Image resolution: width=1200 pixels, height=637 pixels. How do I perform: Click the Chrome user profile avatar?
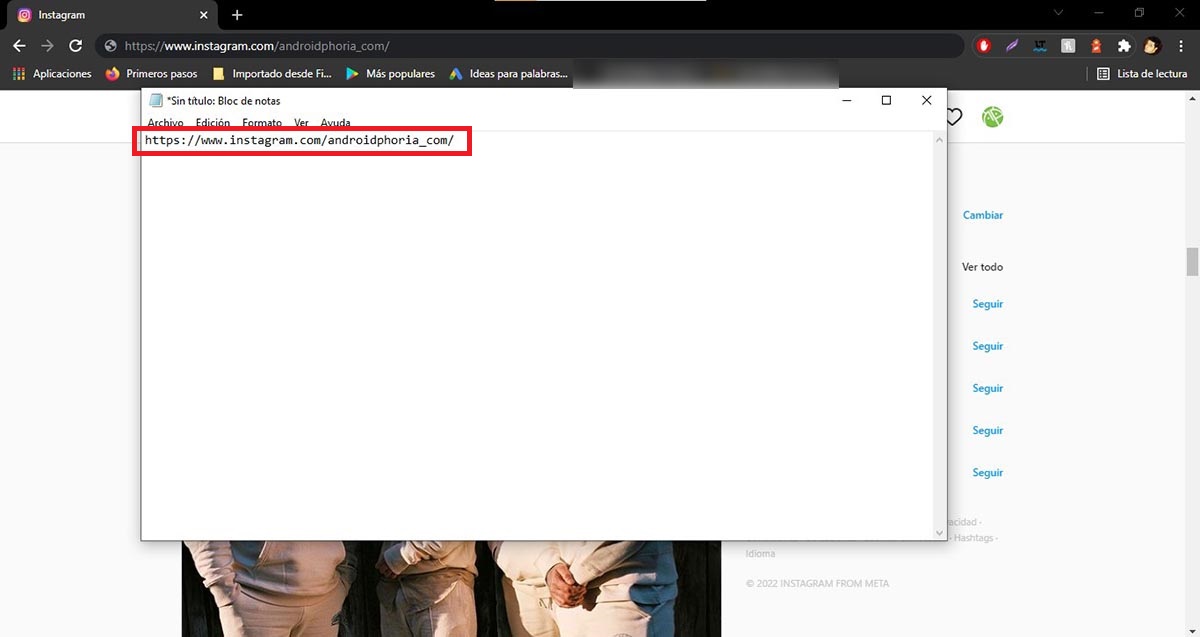tap(1152, 46)
